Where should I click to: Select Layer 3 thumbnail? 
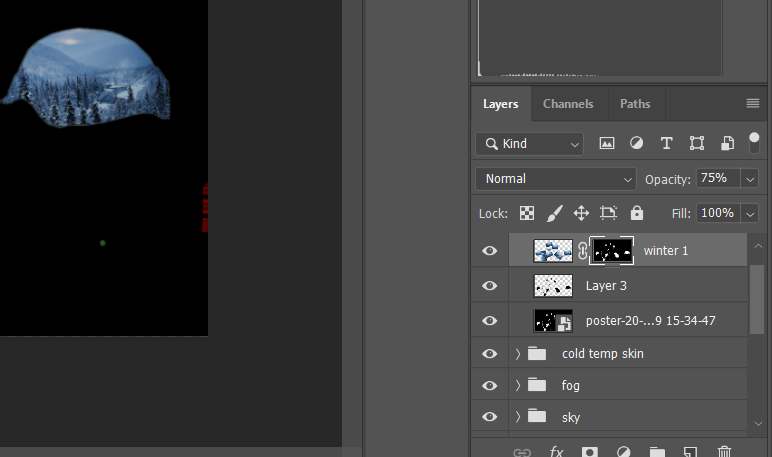[x=553, y=286]
